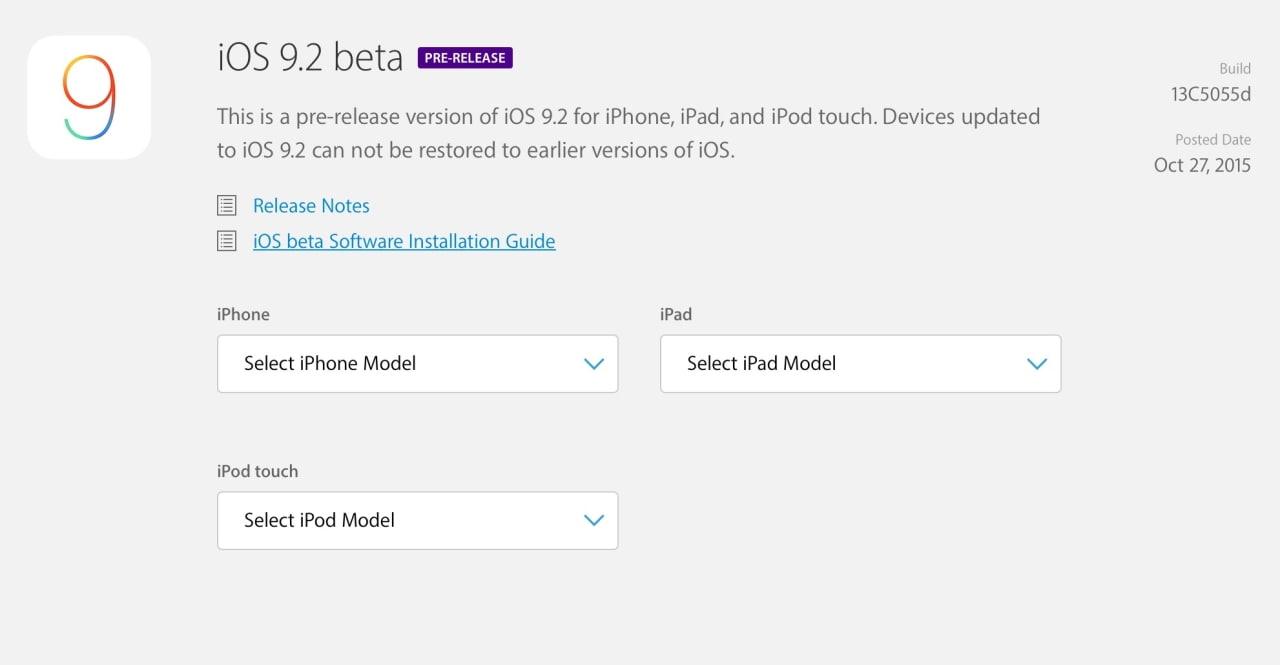Image resolution: width=1280 pixels, height=665 pixels.
Task: Click the chevron on the iPad dropdown
Action: point(1037,364)
